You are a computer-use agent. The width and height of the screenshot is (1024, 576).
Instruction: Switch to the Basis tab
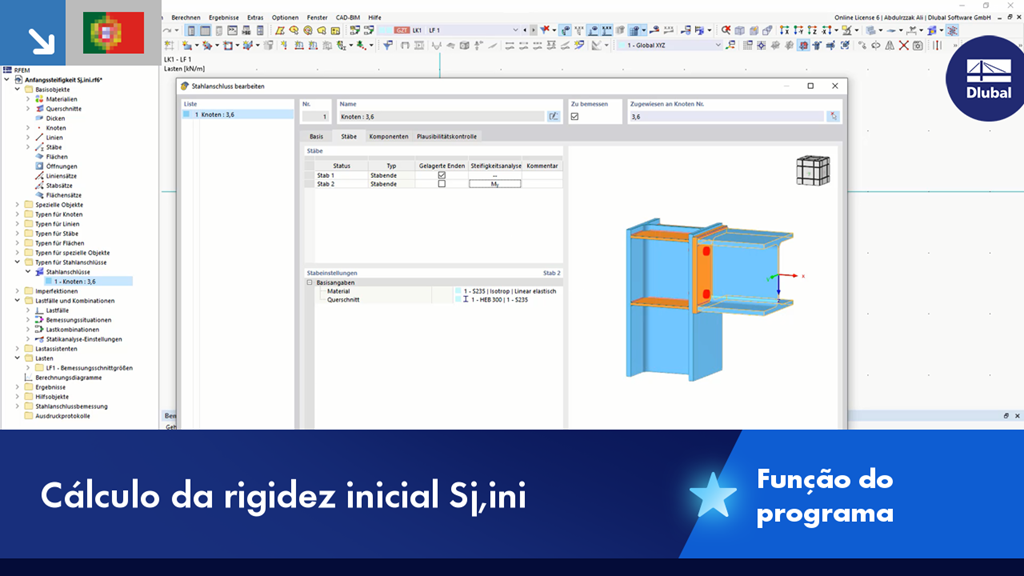316,136
